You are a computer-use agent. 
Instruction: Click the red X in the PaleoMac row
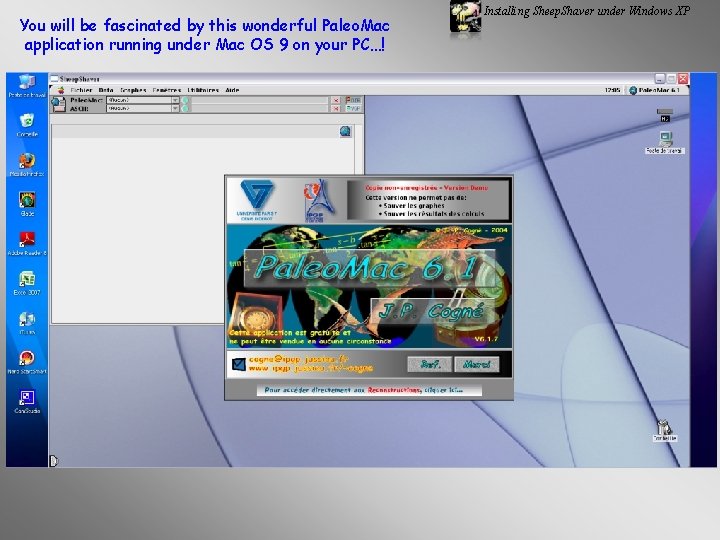[x=336, y=100]
